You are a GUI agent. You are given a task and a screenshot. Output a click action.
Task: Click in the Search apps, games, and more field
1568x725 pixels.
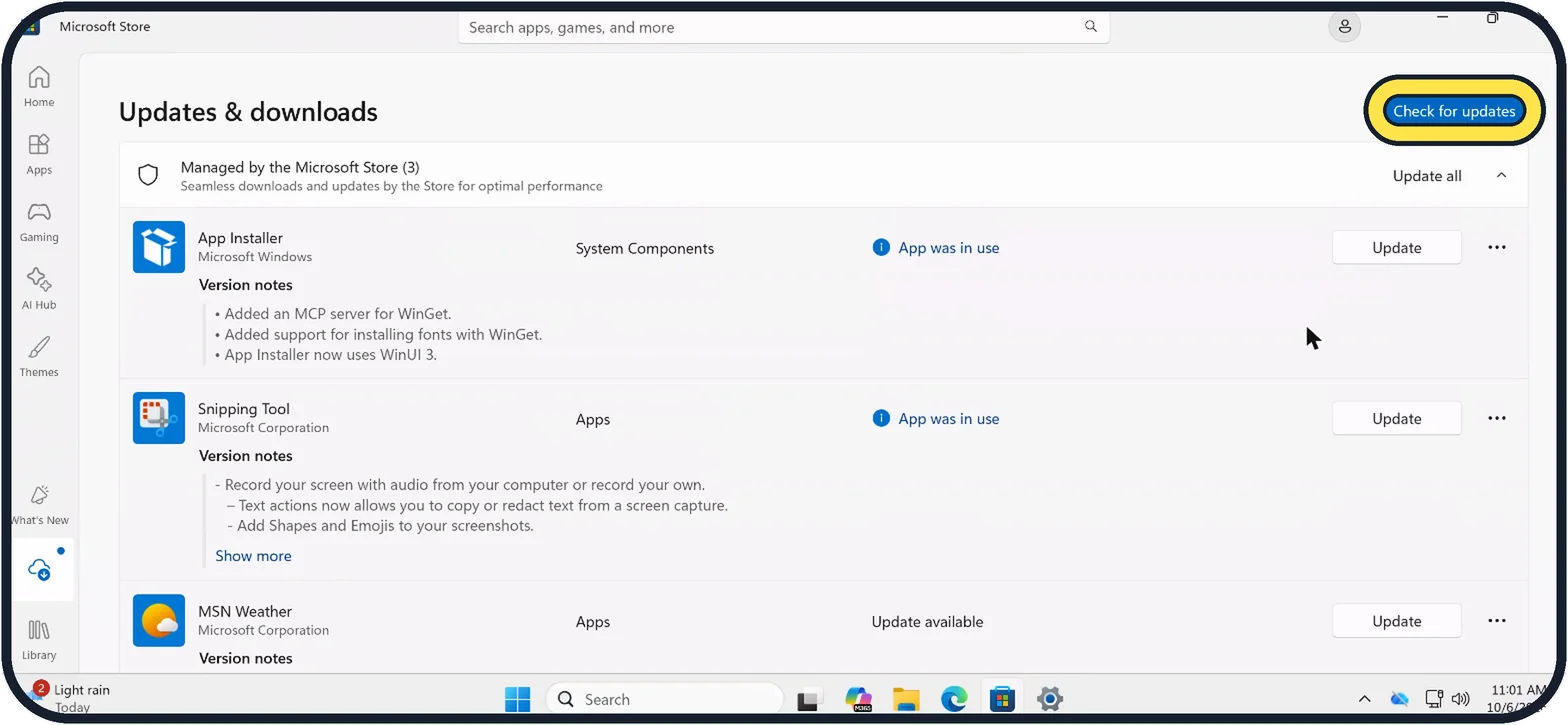pos(784,27)
